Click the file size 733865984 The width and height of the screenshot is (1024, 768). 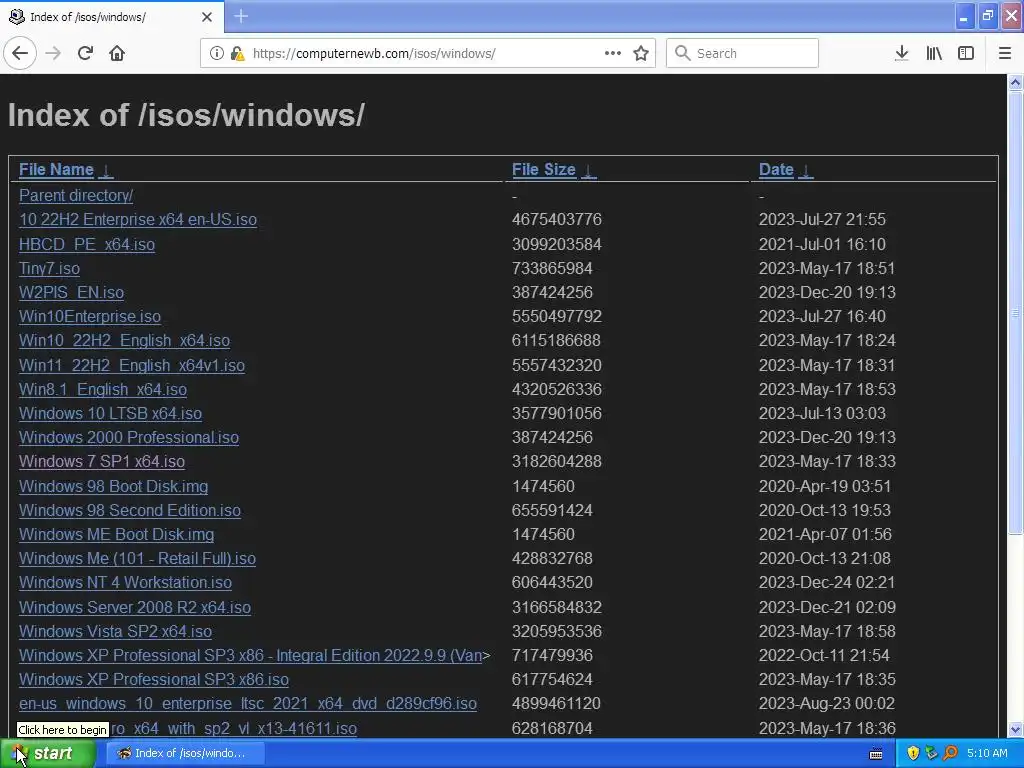pyautogui.click(x=552, y=268)
